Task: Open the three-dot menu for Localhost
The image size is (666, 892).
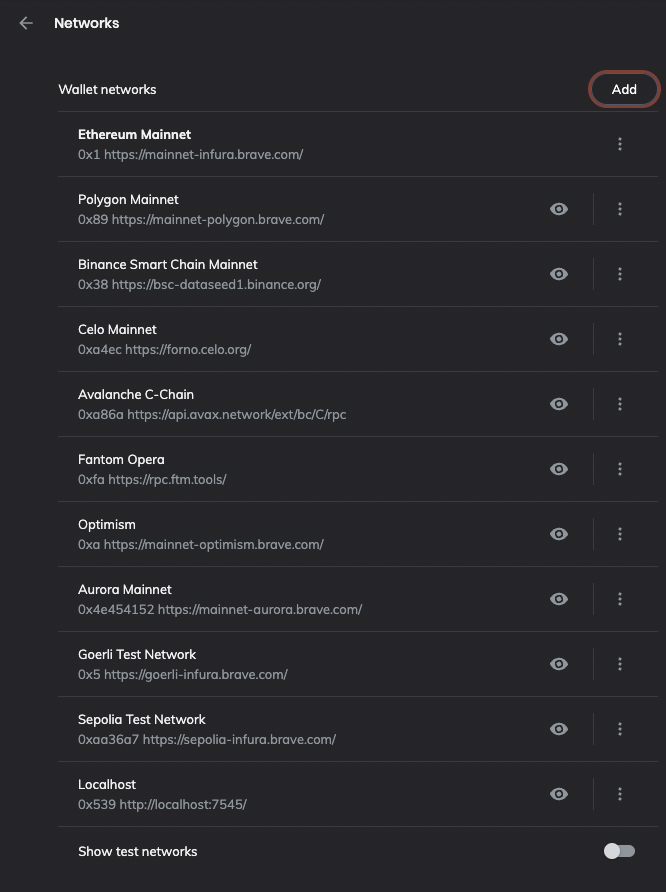Action: 620,794
